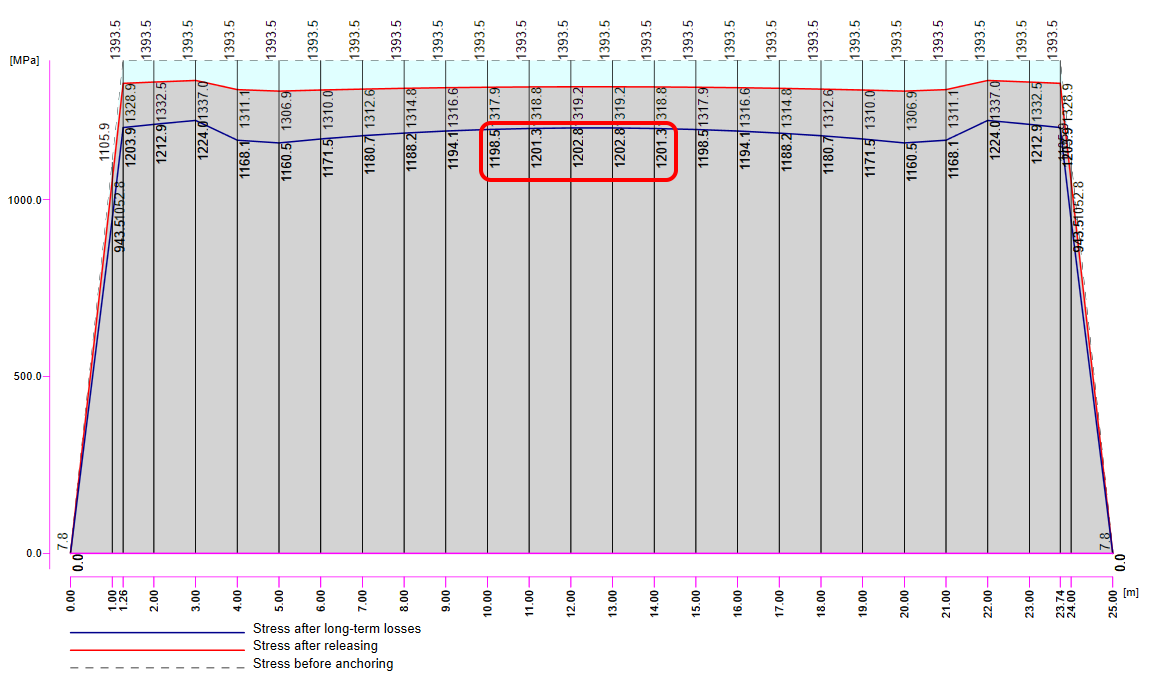Select the 'Stress before anchoring' legend label
Screen dimensions: 1151x674
(323, 664)
